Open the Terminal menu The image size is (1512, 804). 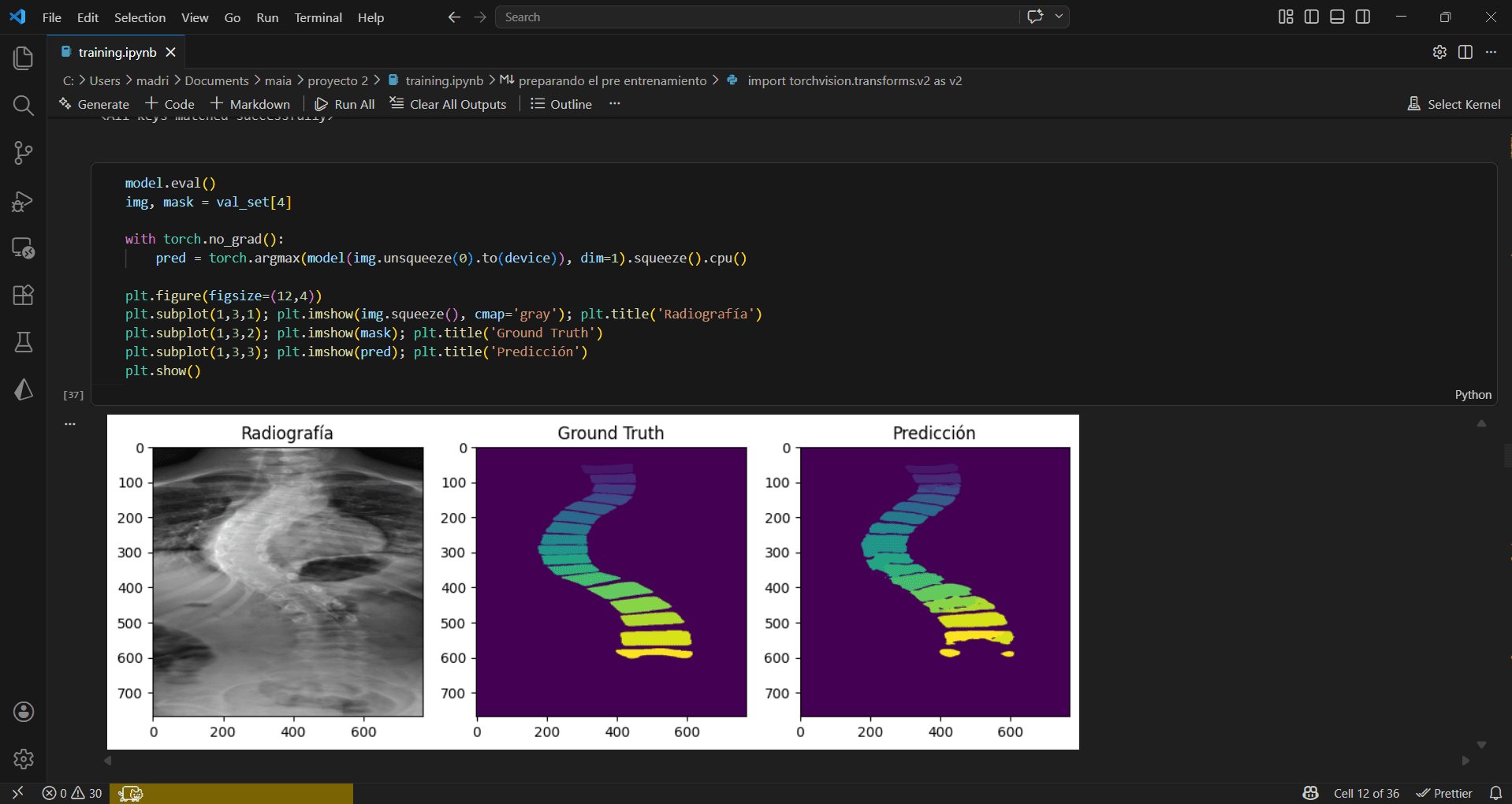(318, 17)
